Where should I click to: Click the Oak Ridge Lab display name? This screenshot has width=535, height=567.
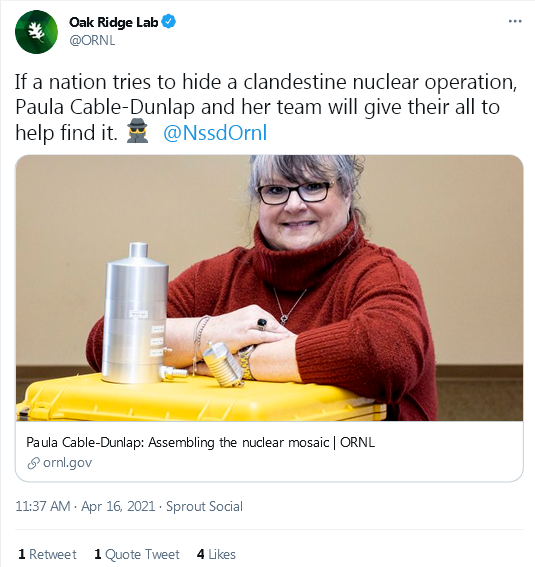point(114,22)
